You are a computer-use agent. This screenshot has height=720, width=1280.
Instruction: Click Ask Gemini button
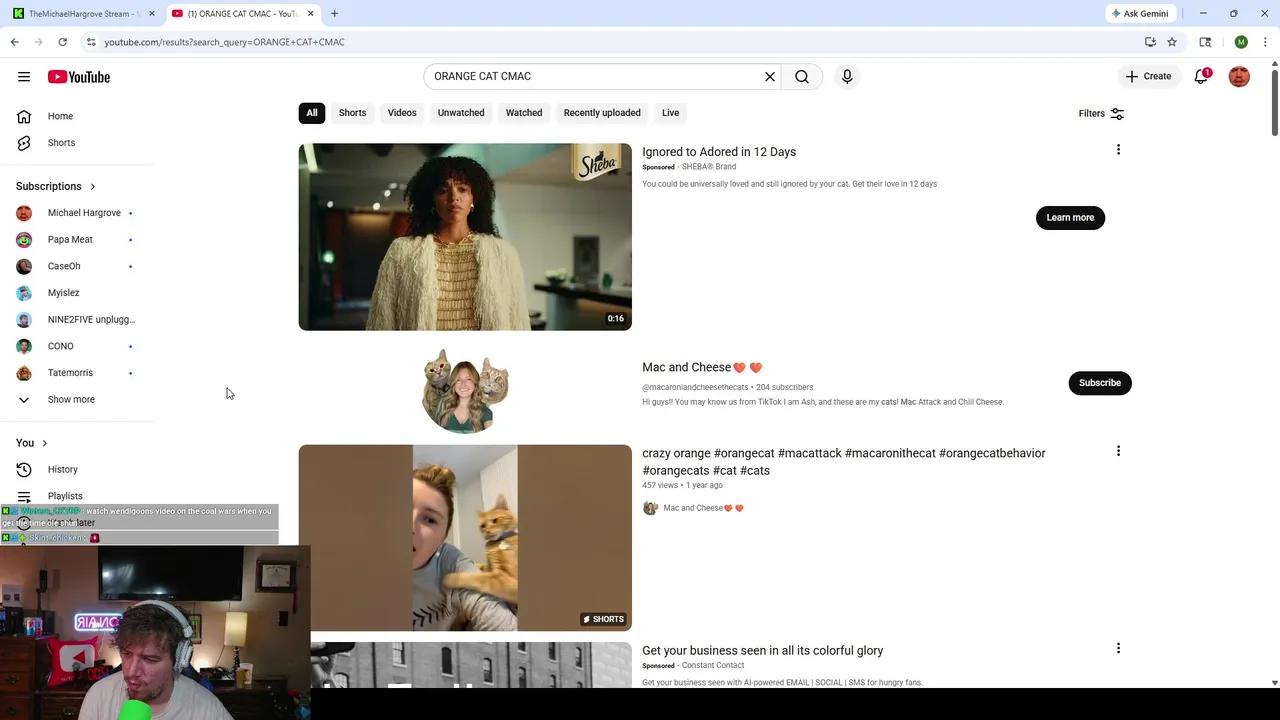(x=1139, y=14)
